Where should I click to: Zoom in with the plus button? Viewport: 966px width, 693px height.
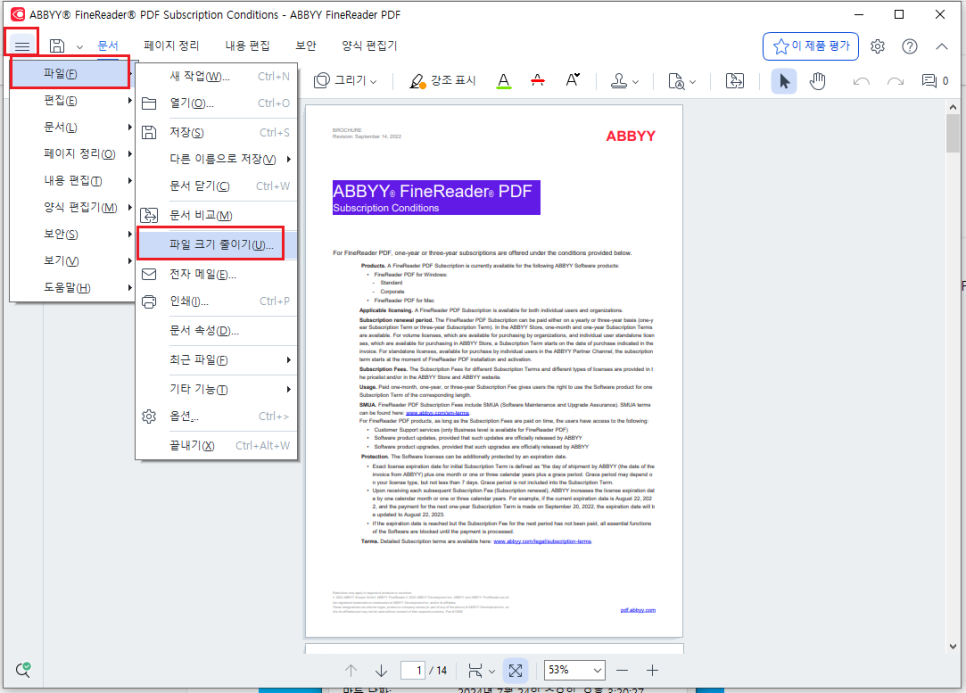tap(652, 670)
